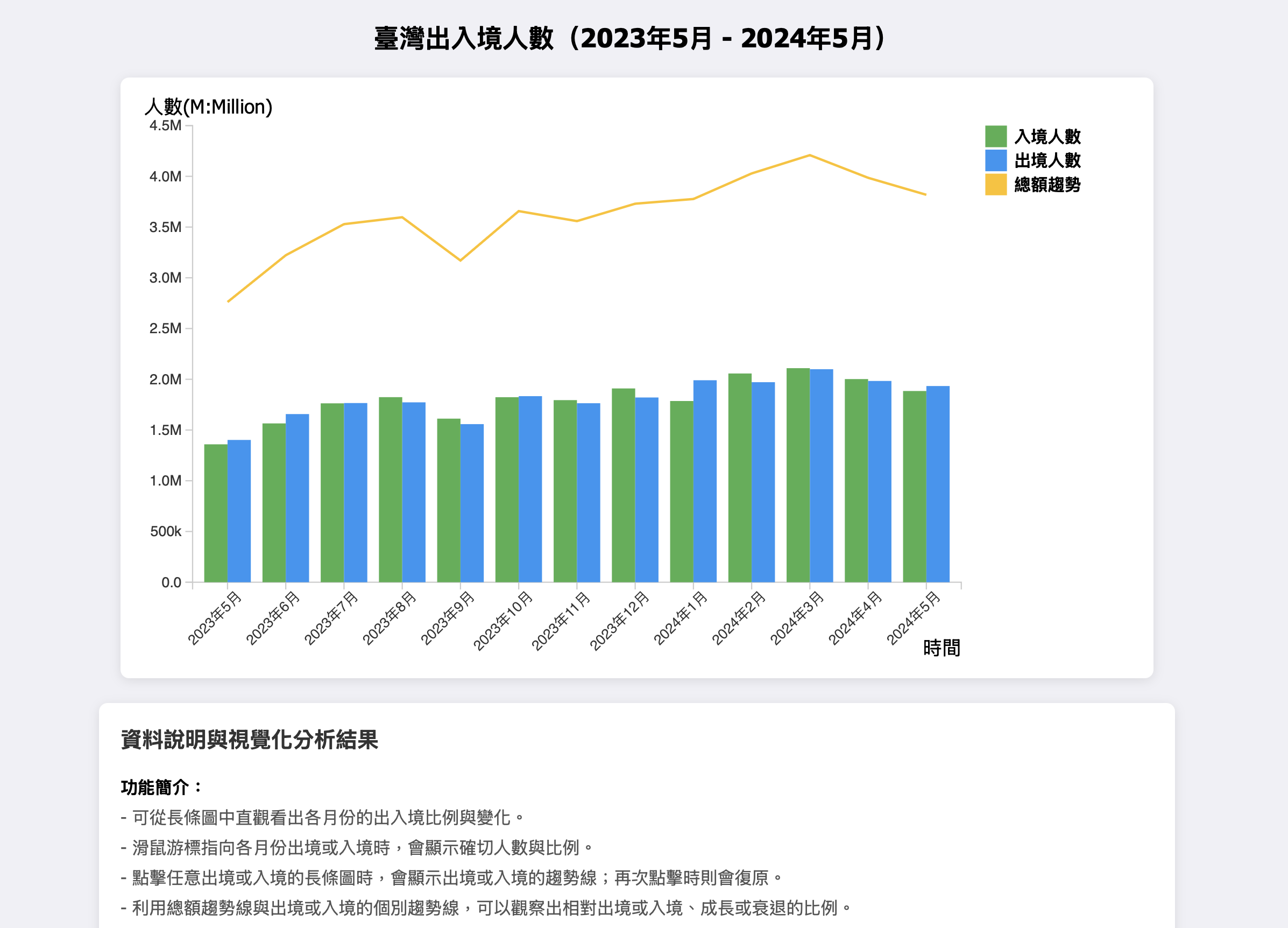This screenshot has height=928, width=1288.
Task: Click the 500k y-axis tick label
Action: tap(166, 531)
